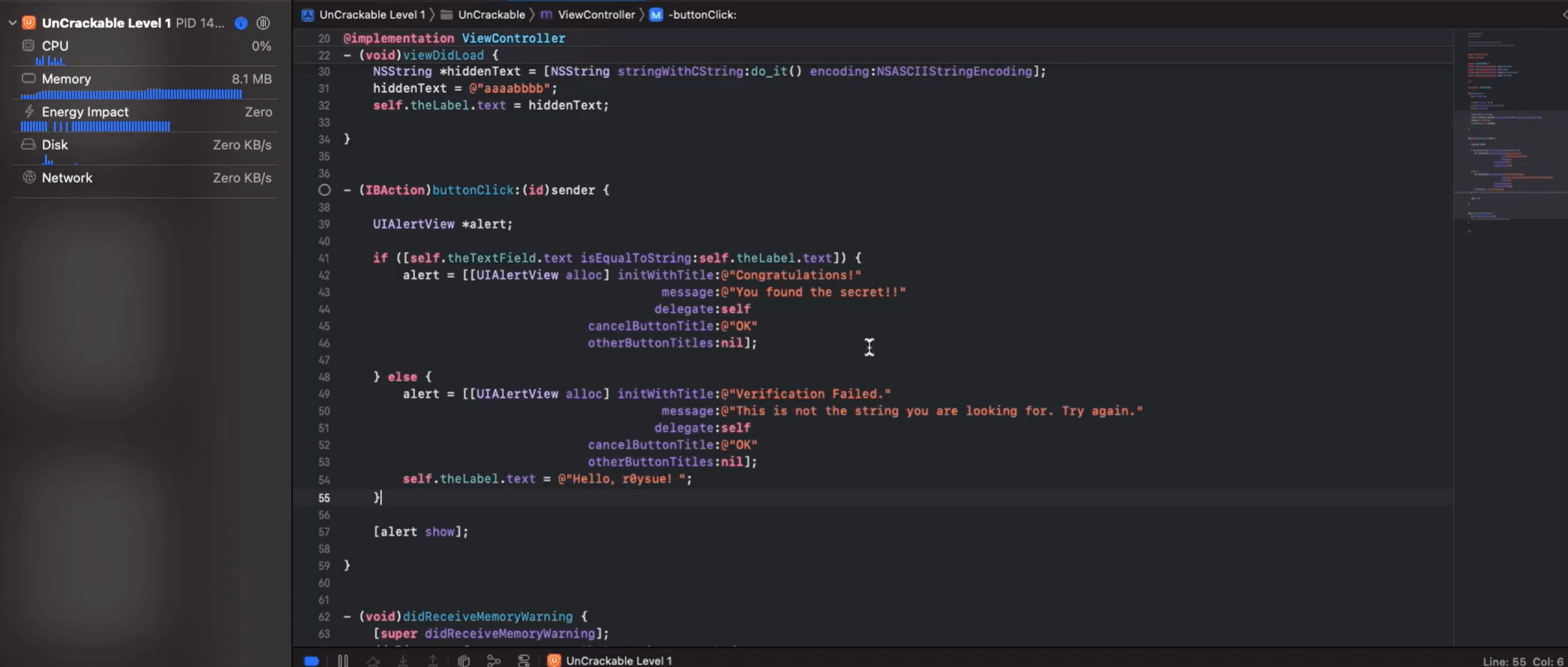This screenshot has height=667, width=1568.
Task: Click the CPU chip icon
Action: (28, 46)
